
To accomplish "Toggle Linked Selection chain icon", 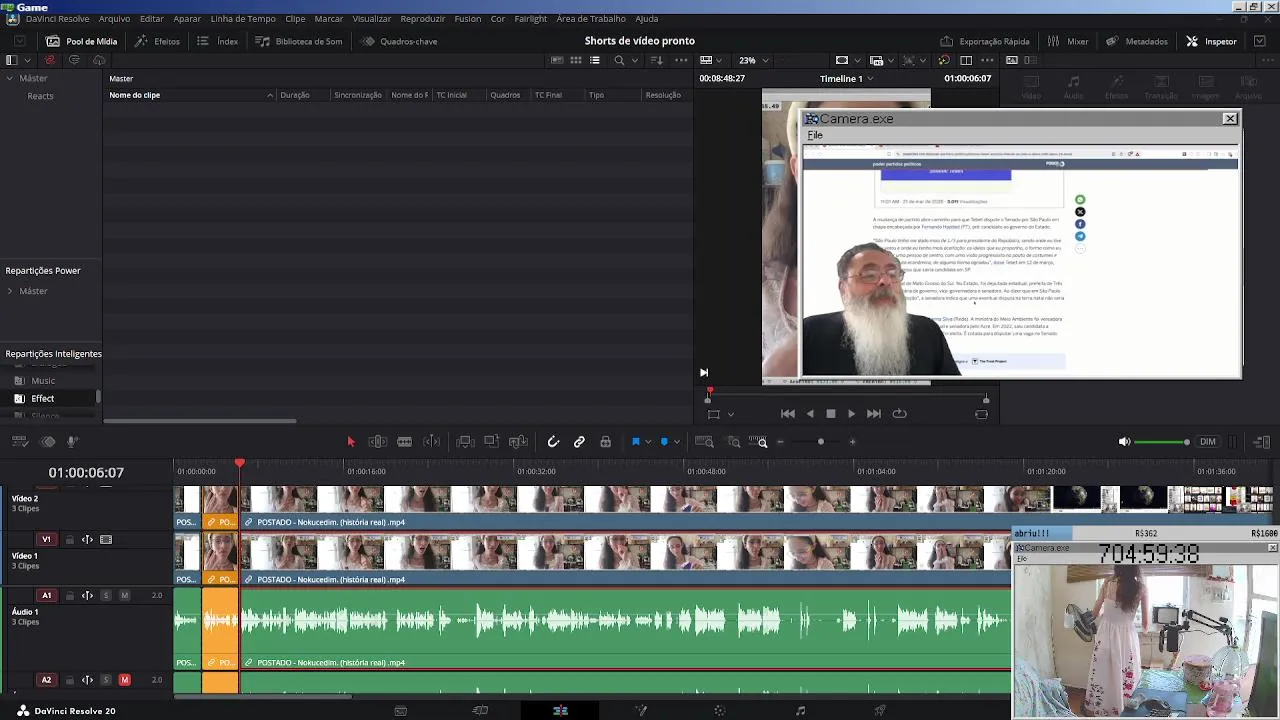I will tap(579, 442).
